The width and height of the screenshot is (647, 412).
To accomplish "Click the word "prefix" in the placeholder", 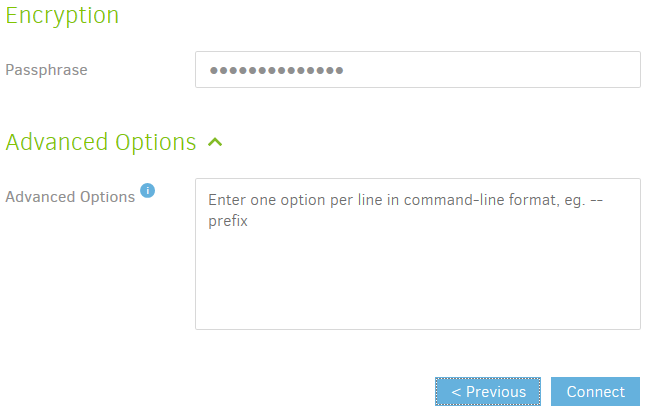I will [228, 222].
